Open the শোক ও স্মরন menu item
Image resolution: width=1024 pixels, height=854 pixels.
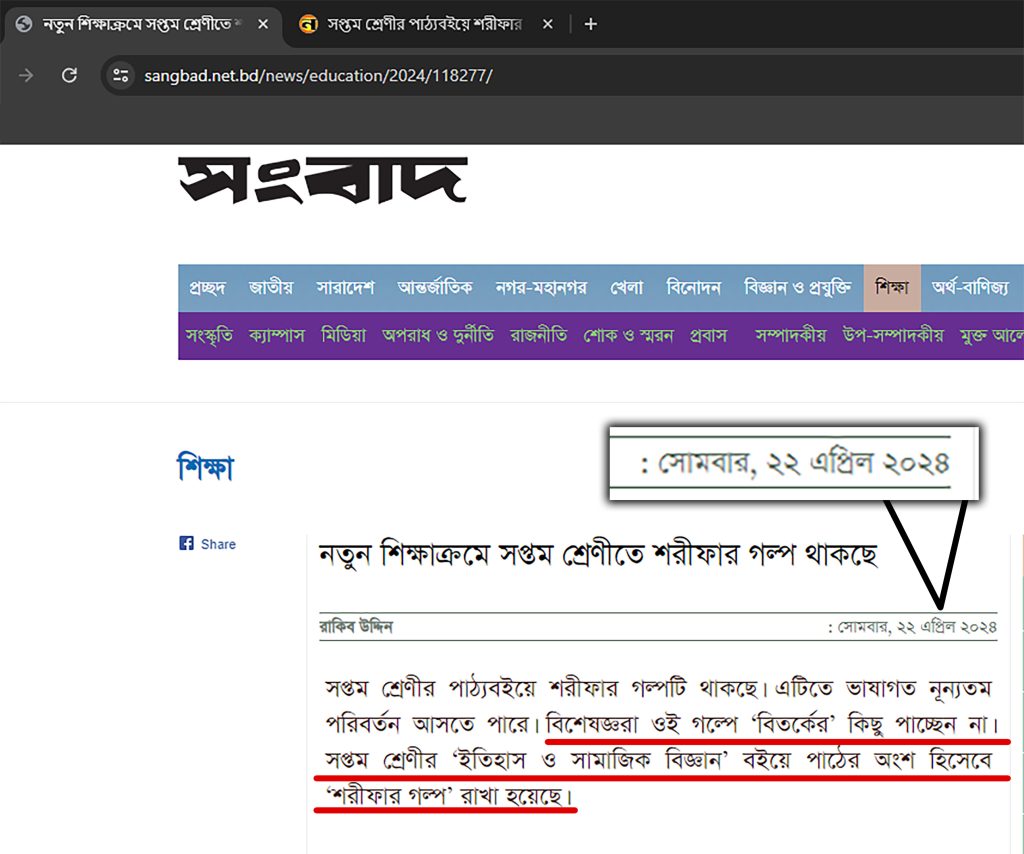coord(628,336)
